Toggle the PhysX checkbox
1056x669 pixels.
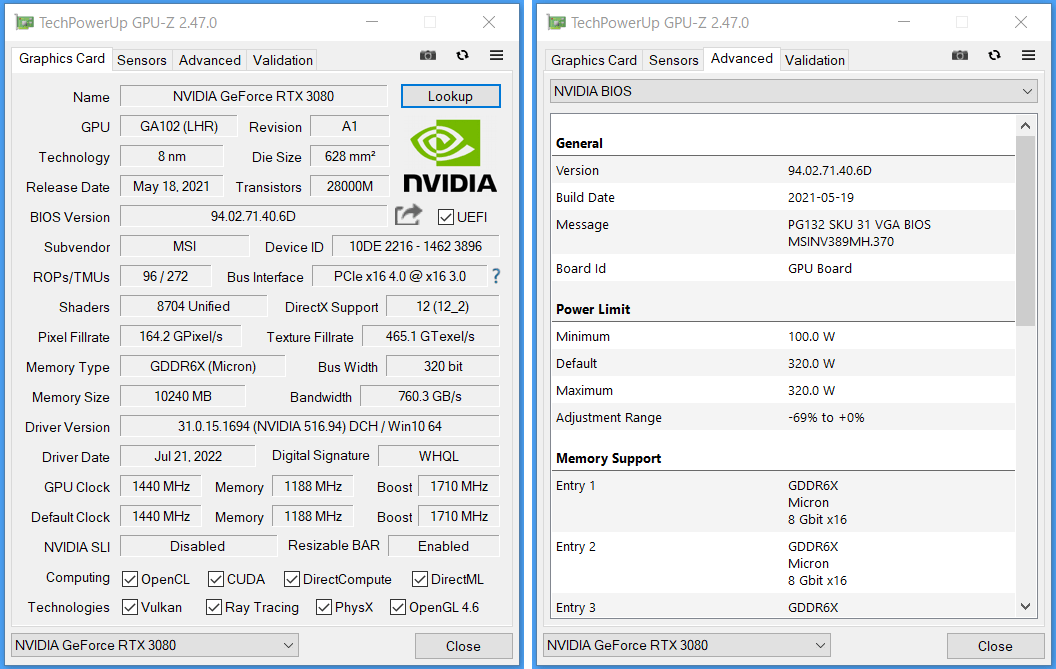(323, 607)
